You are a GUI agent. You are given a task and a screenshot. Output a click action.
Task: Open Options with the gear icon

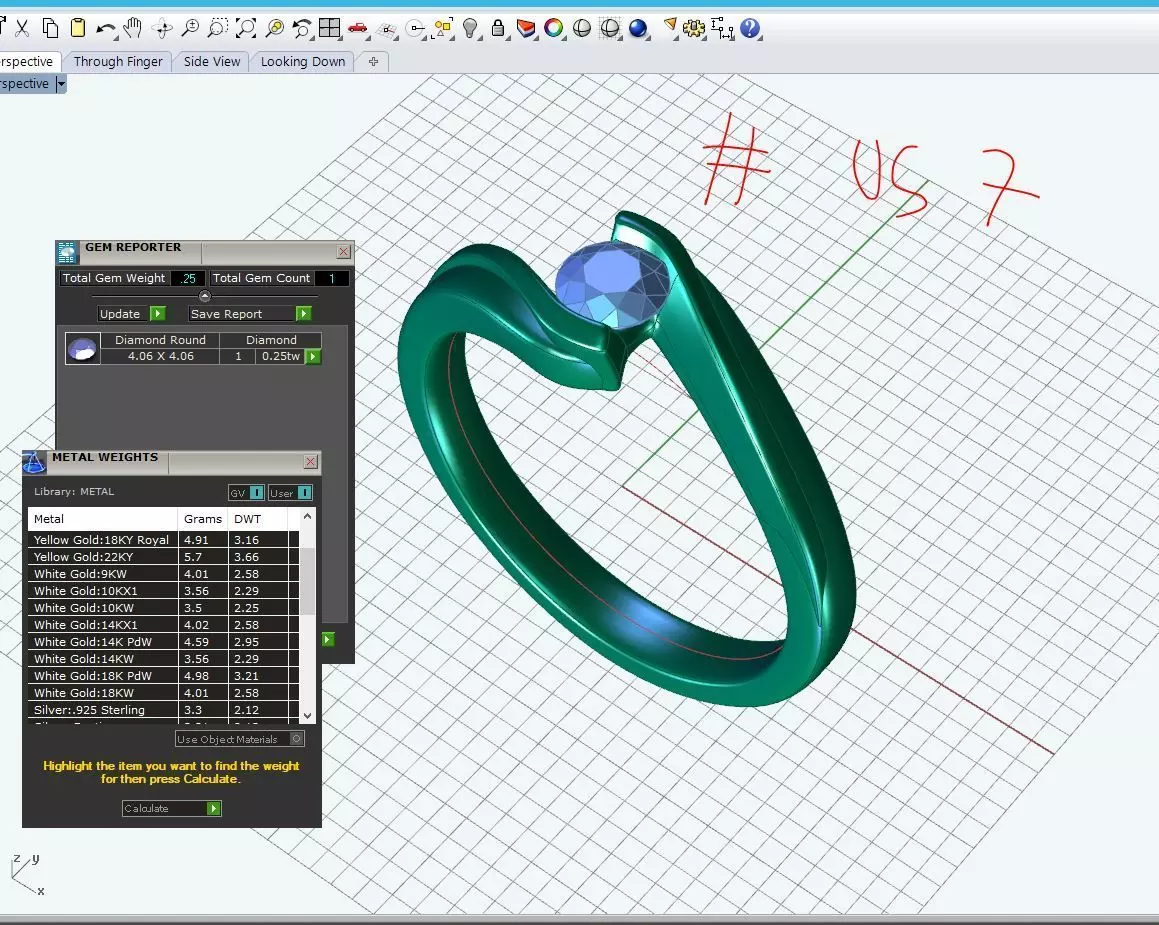693,28
